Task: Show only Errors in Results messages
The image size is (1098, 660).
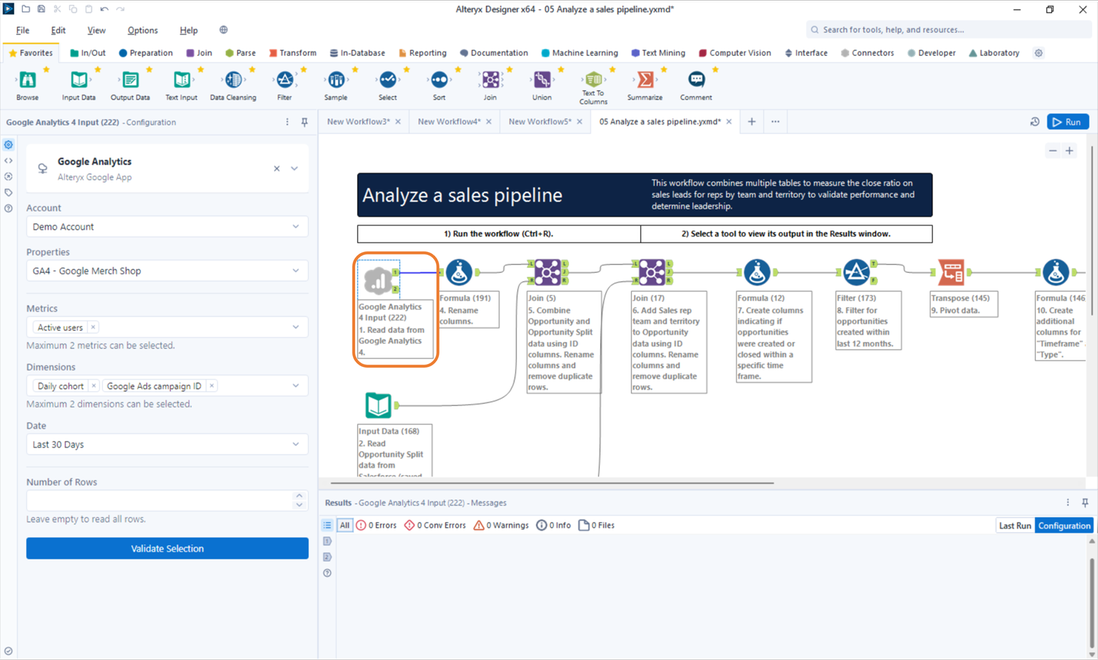Action: coord(376,525)
